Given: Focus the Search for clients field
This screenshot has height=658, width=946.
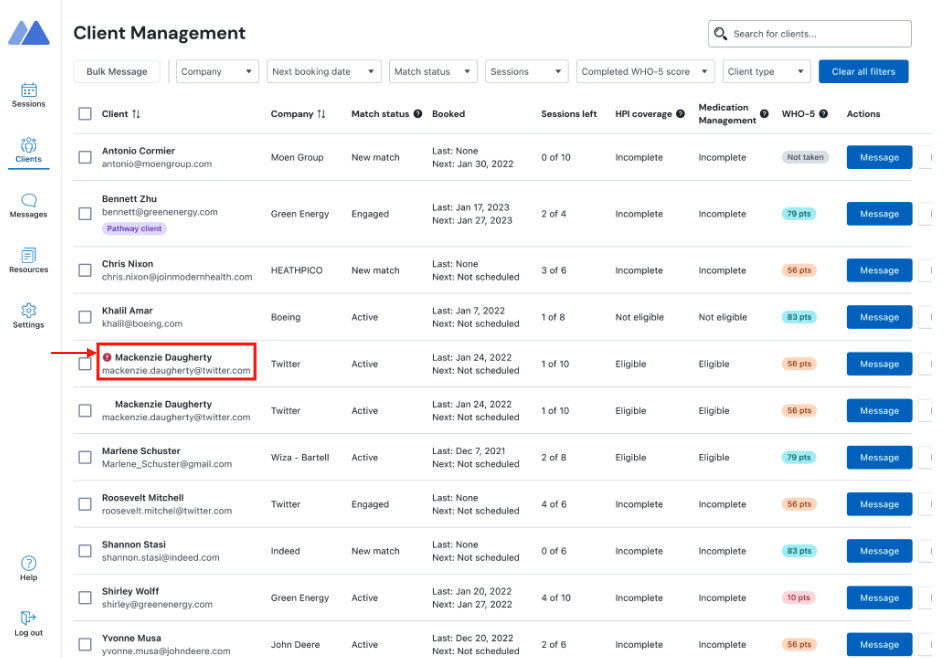Looking at the screenshot, I should tap(810, 34).
